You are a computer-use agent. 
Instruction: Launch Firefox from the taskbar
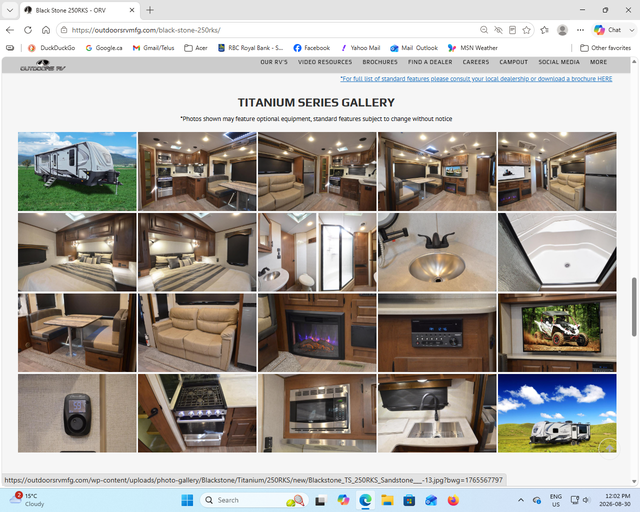point(453,500)
